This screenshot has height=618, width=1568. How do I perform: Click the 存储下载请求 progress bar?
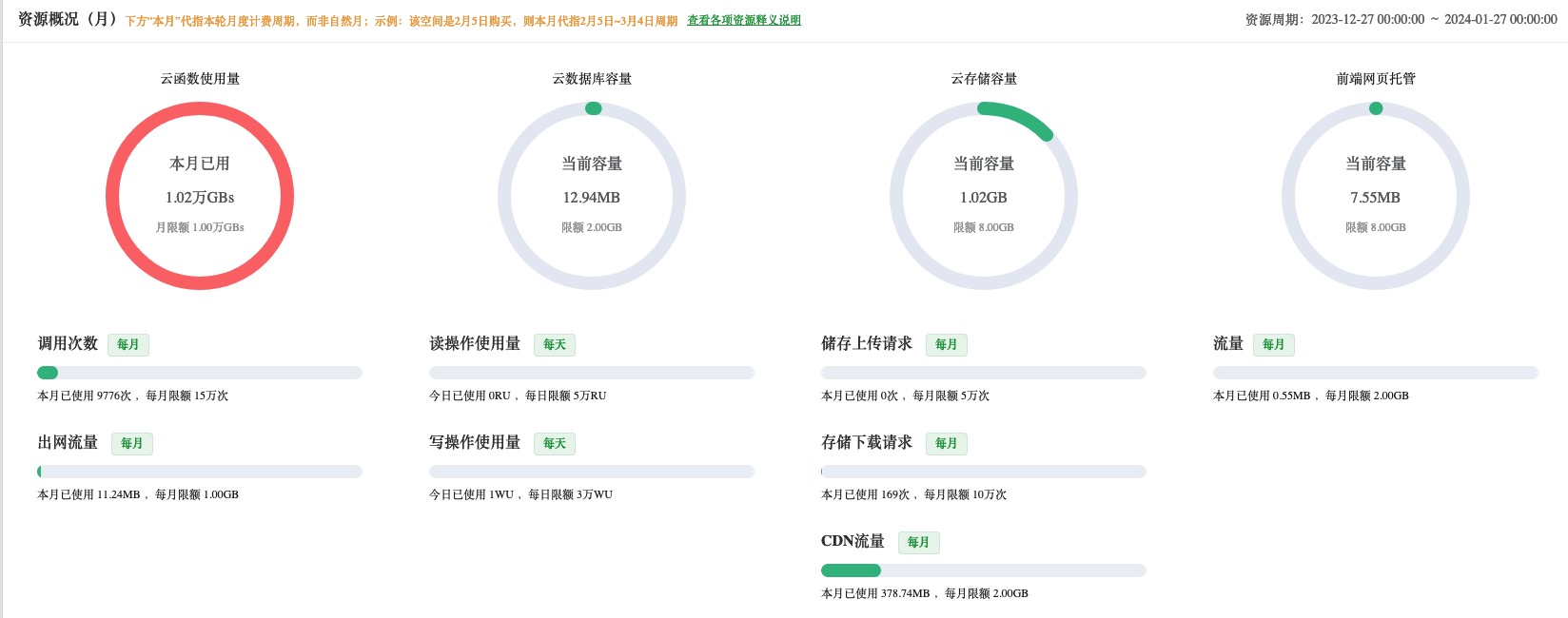tap(984, 472)
